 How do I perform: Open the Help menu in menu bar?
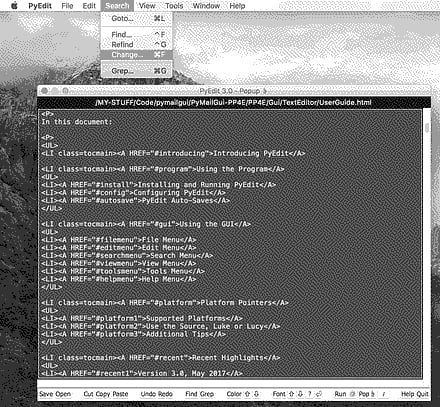[237, 6]
